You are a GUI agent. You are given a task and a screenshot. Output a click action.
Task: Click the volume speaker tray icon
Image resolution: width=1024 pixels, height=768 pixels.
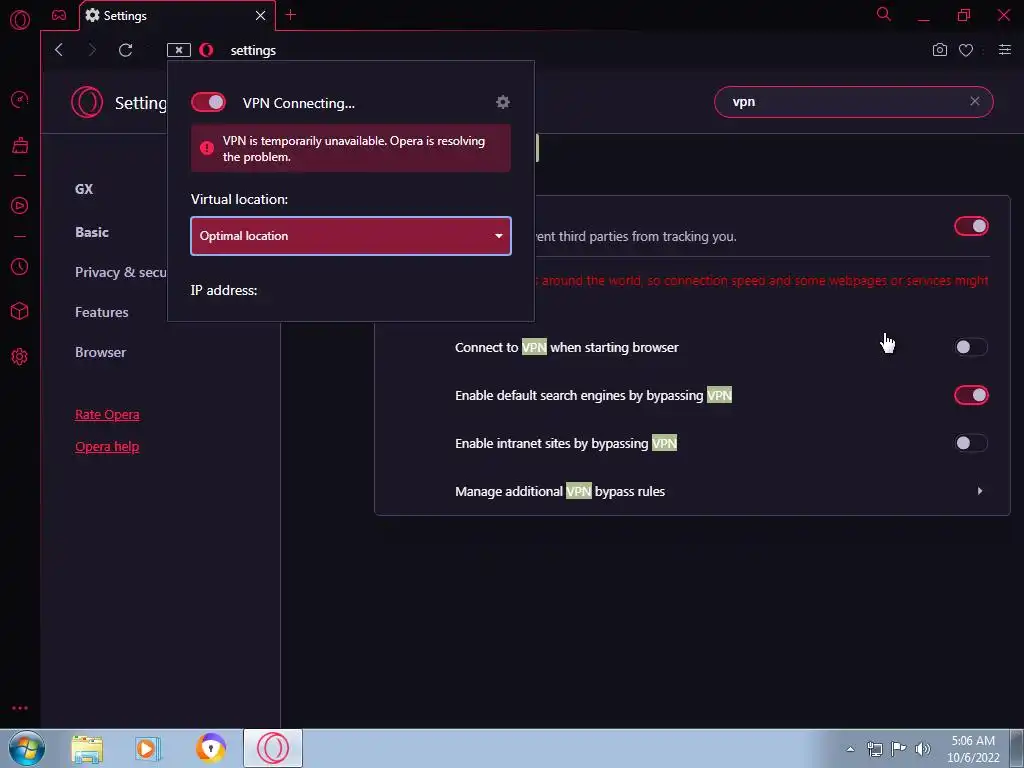(923, 749)
